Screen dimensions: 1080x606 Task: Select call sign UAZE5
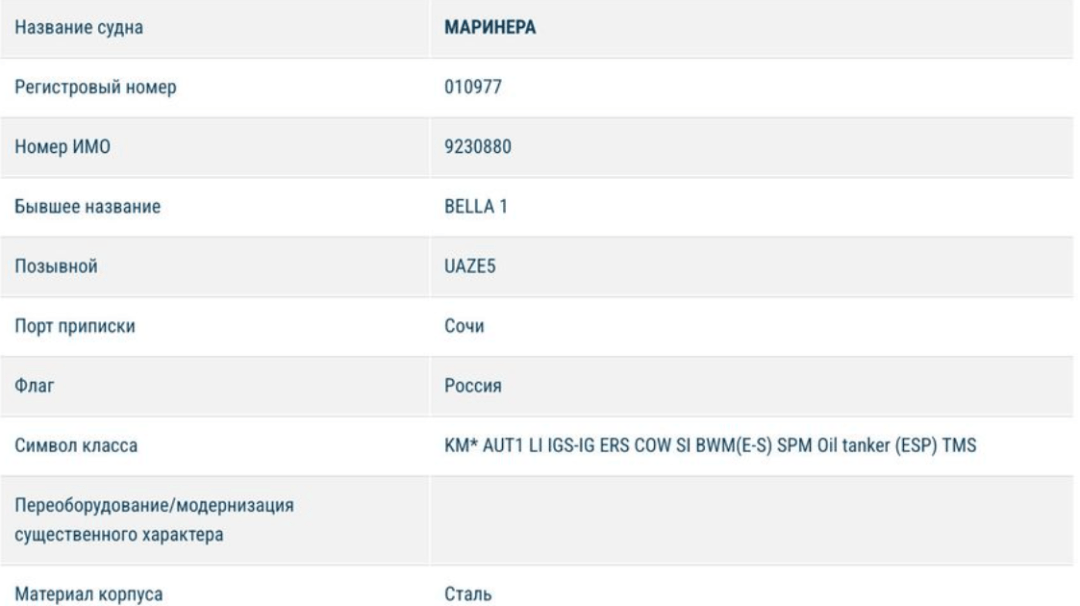coord(467,268)
